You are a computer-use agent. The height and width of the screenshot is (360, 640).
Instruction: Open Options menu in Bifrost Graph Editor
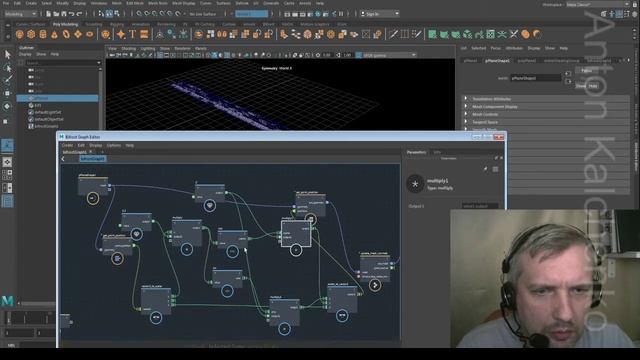coord(113,145)
